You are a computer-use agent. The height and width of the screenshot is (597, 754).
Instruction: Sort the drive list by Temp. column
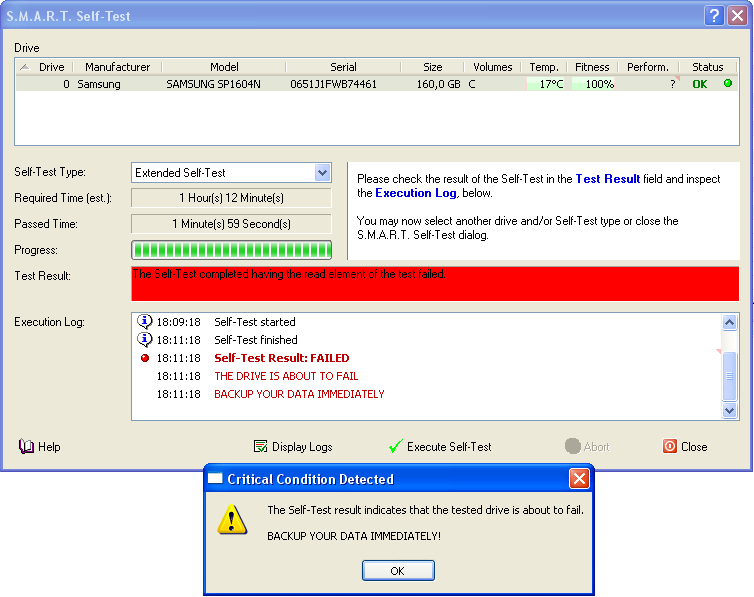[x=544, y=67]
